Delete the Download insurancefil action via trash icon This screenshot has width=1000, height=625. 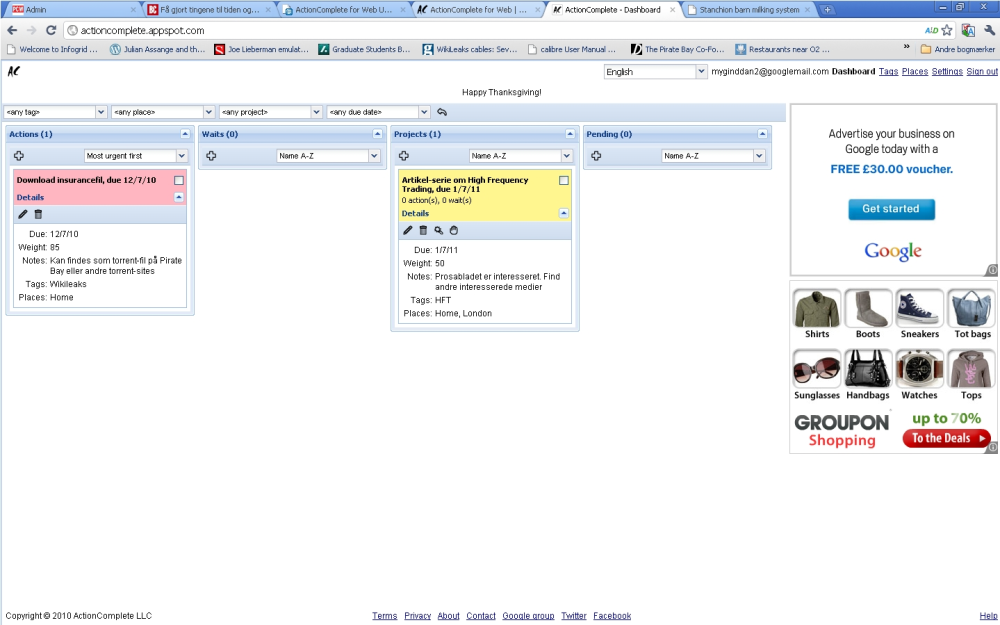(x=38, y=214)
